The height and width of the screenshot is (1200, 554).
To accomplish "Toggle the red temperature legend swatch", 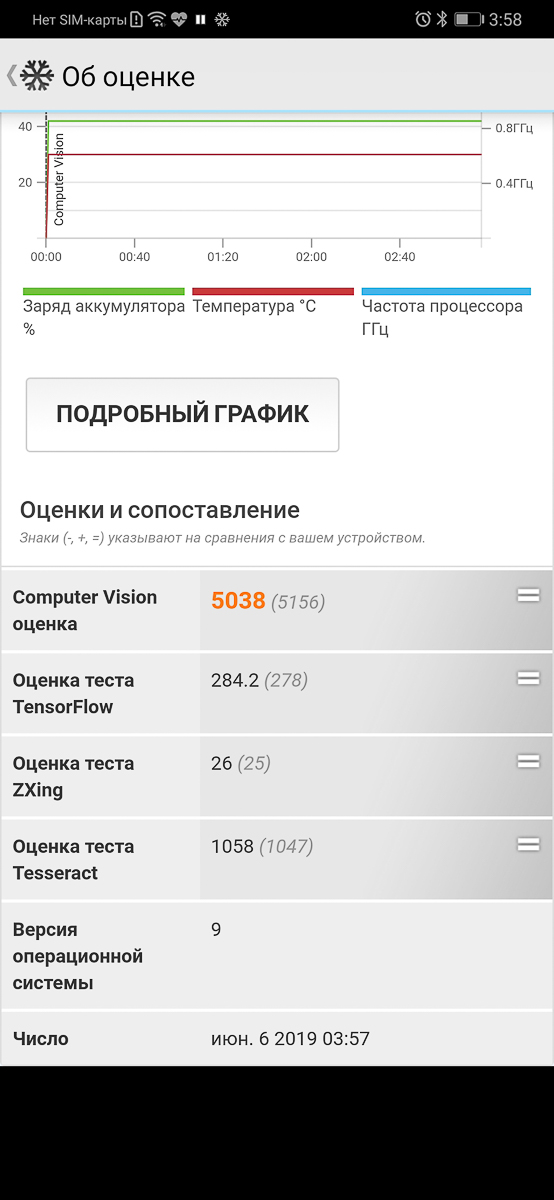I will [273, 291].
